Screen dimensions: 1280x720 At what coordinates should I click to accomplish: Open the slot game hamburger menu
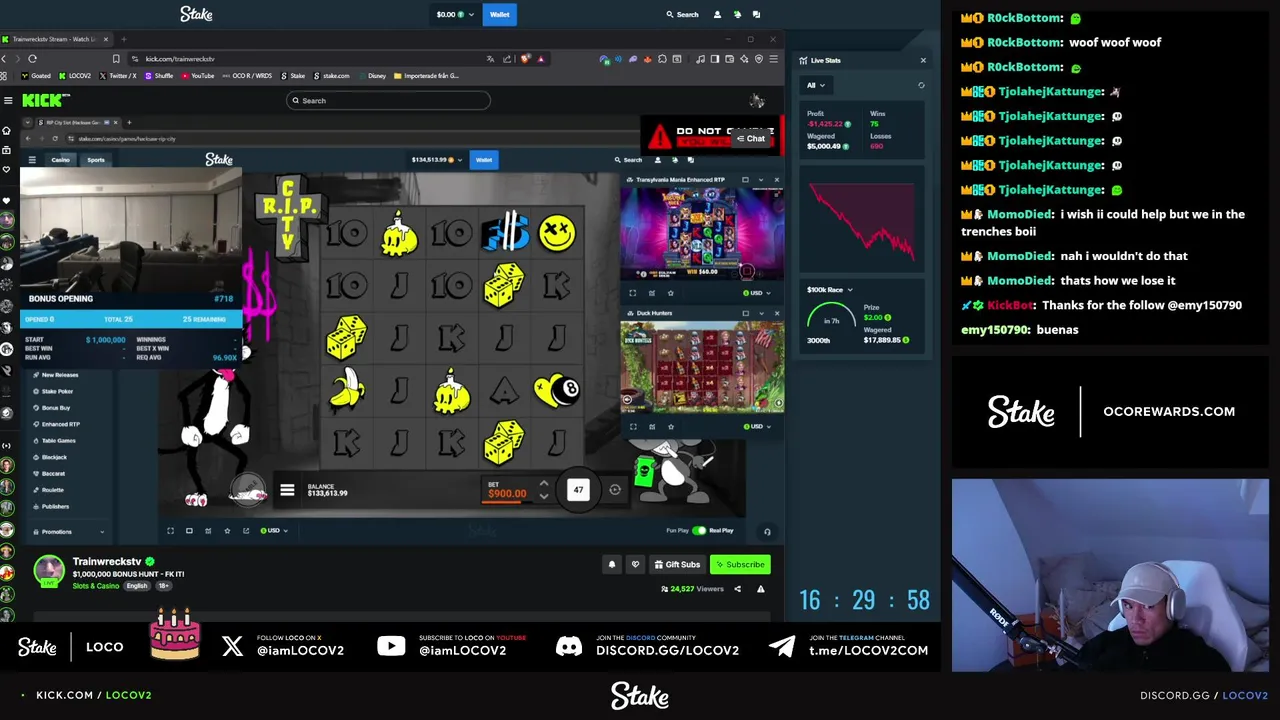click(x=287, y=490)
